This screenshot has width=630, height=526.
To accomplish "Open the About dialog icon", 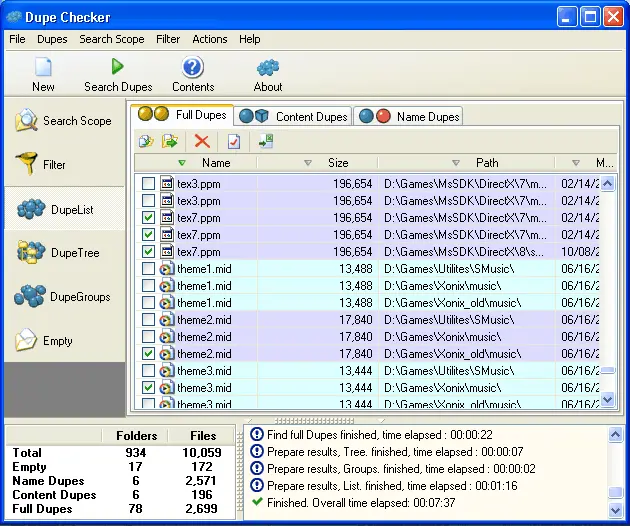I will [268, 68].
